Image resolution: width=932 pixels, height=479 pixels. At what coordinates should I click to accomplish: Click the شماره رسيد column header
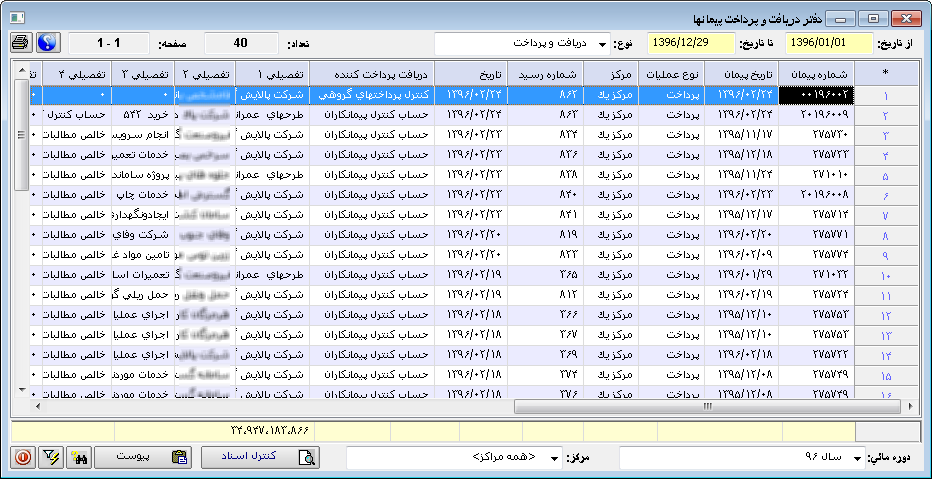click(546, 73)
